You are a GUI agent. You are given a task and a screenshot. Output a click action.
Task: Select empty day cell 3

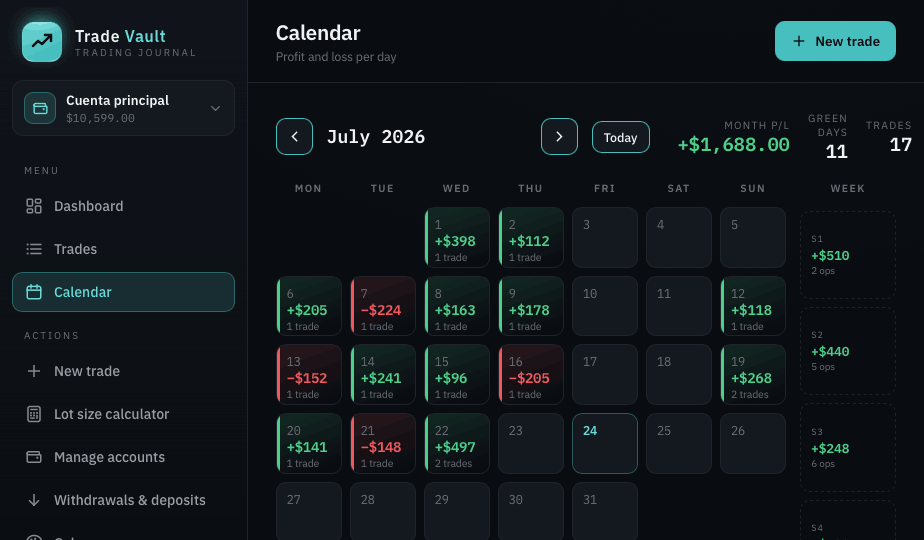[x=605, y=238]
